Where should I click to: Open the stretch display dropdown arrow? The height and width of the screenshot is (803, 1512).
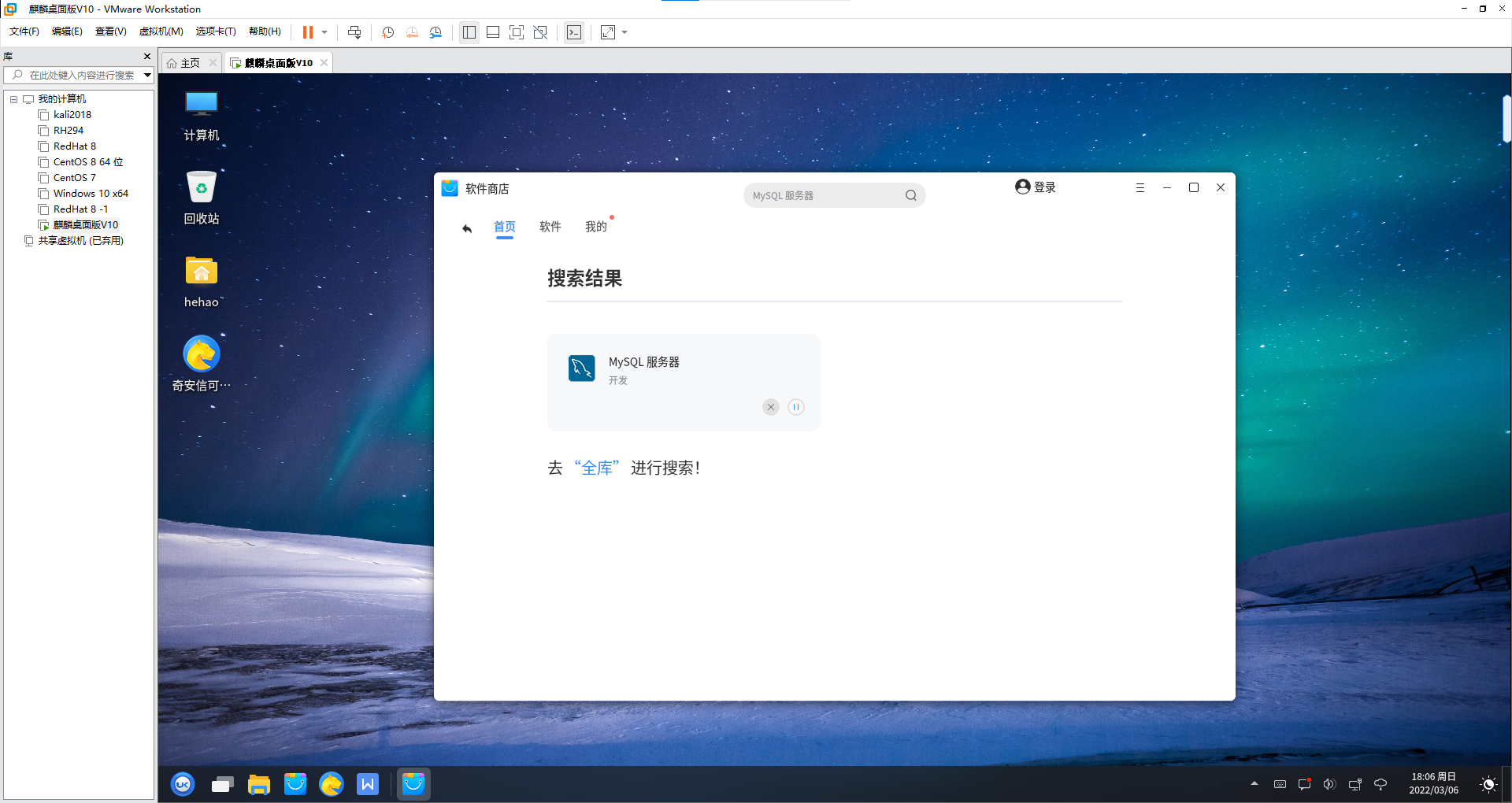(x=624, y=32)
